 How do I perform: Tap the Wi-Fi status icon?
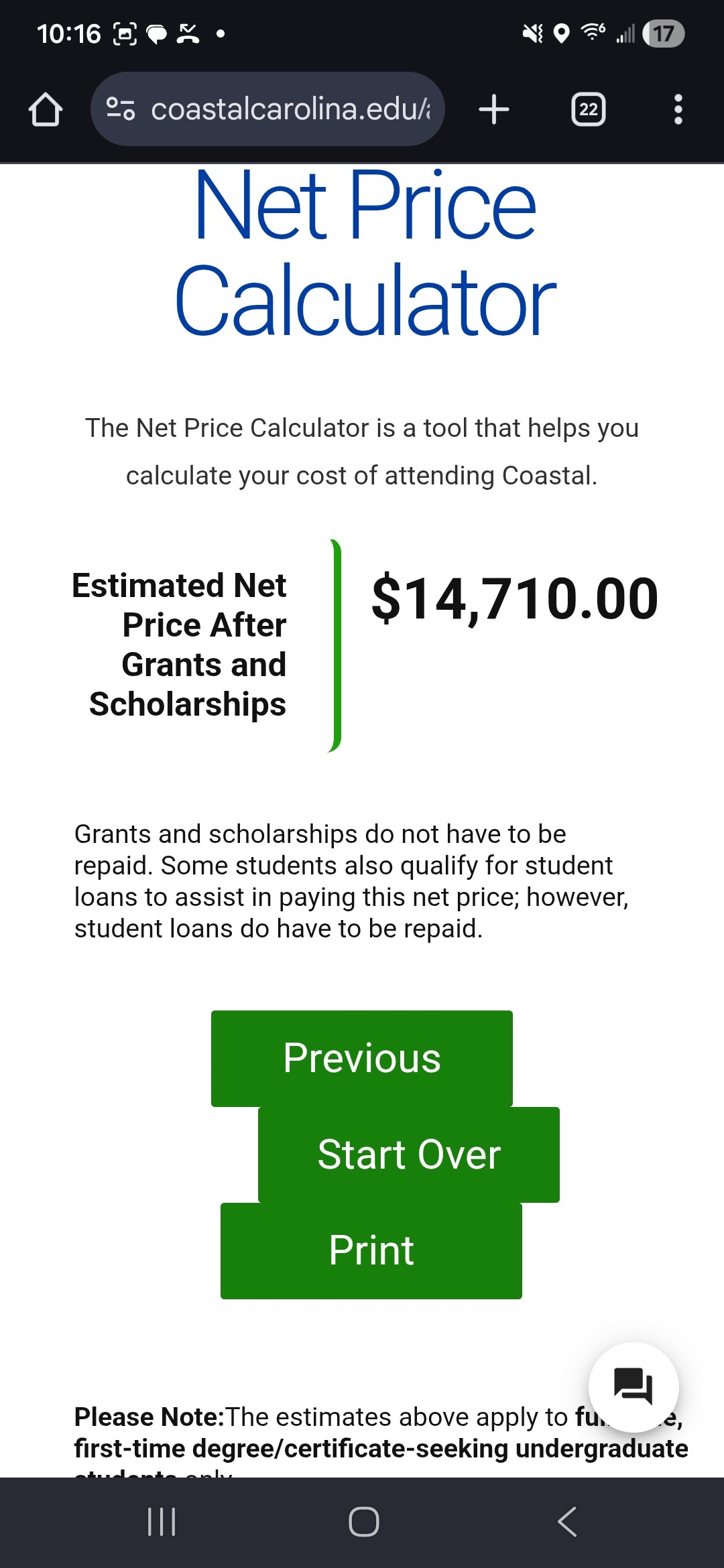click(593, 32)
